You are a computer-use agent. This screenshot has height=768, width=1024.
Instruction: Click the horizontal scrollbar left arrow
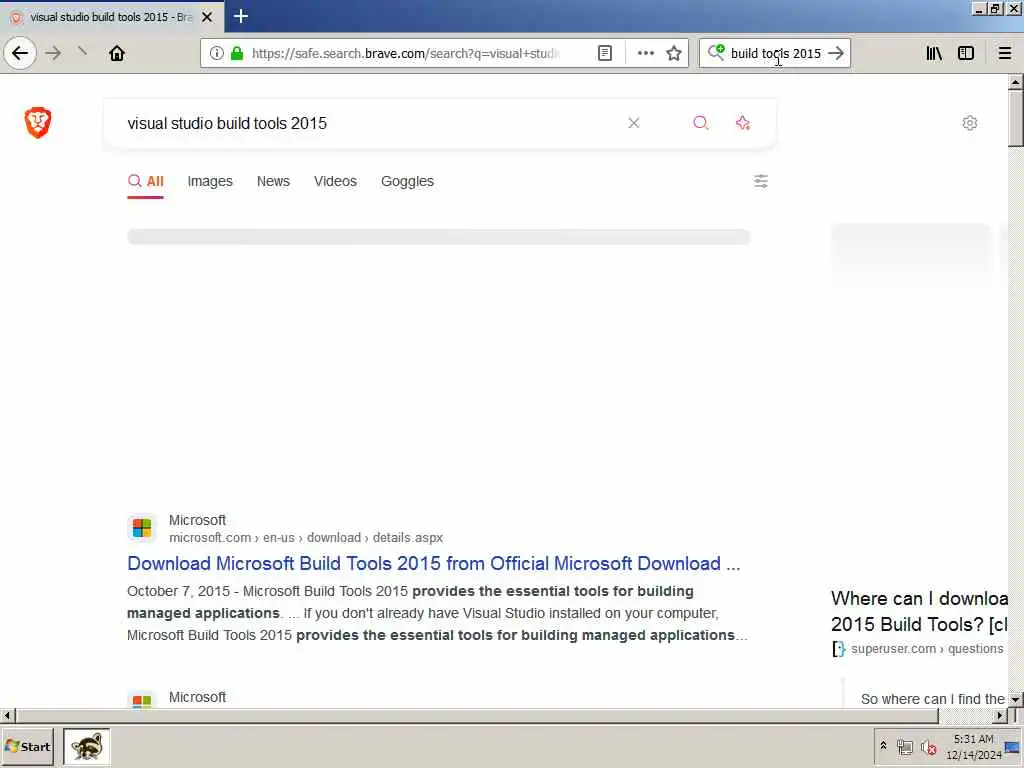click(7, 716)
